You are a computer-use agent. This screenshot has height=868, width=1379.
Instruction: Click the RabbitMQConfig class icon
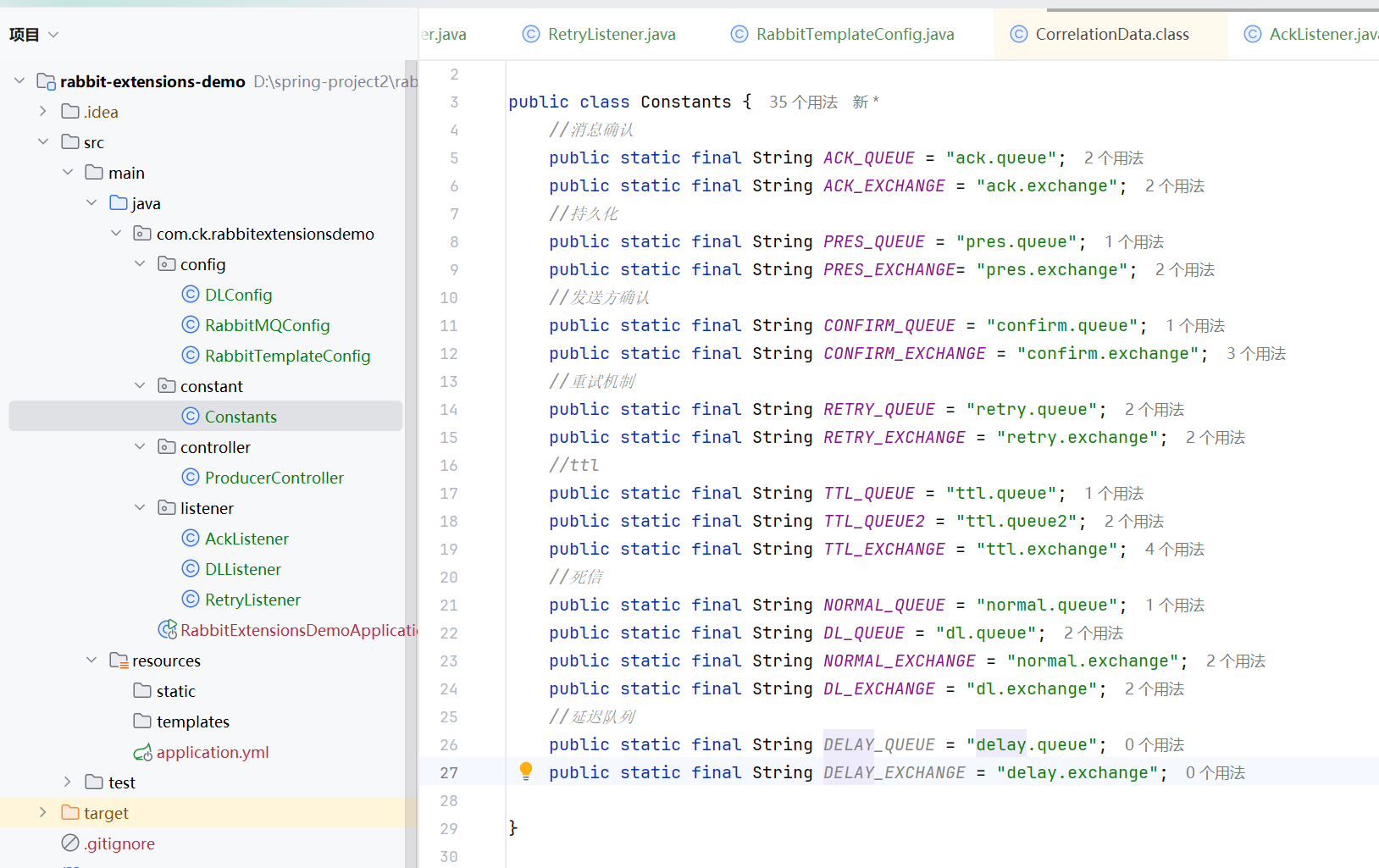click(x=191, y=324)
